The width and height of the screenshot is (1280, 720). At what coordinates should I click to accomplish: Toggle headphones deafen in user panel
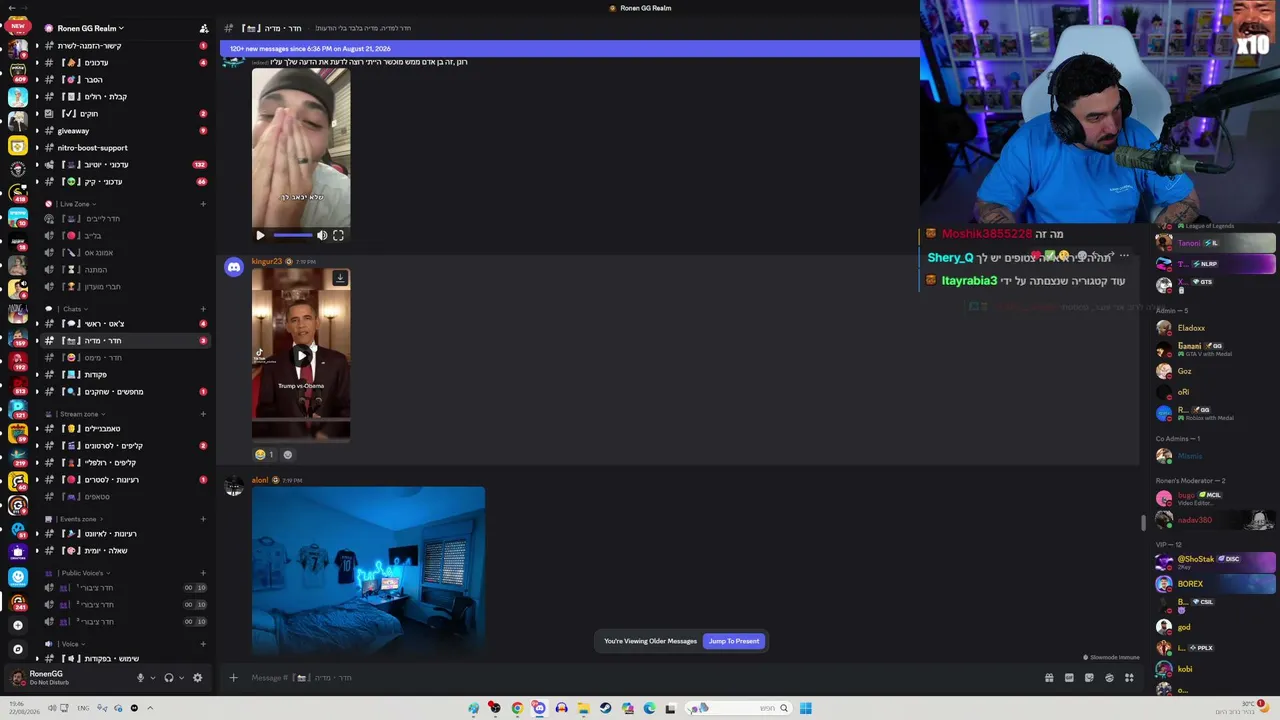pyautogui.click(x=168, y=678)
